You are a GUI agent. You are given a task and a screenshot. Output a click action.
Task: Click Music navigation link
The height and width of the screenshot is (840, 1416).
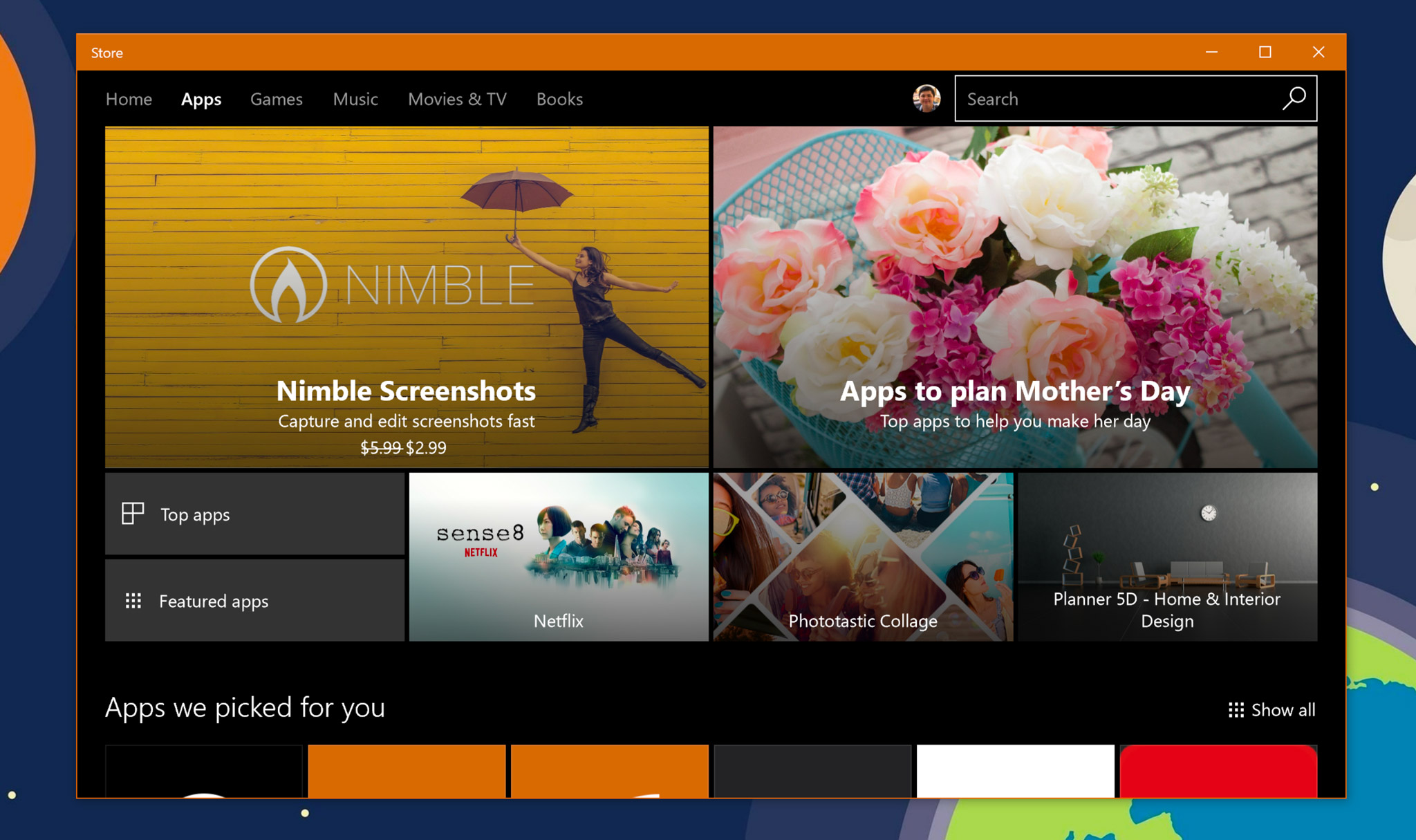[355, 99]
